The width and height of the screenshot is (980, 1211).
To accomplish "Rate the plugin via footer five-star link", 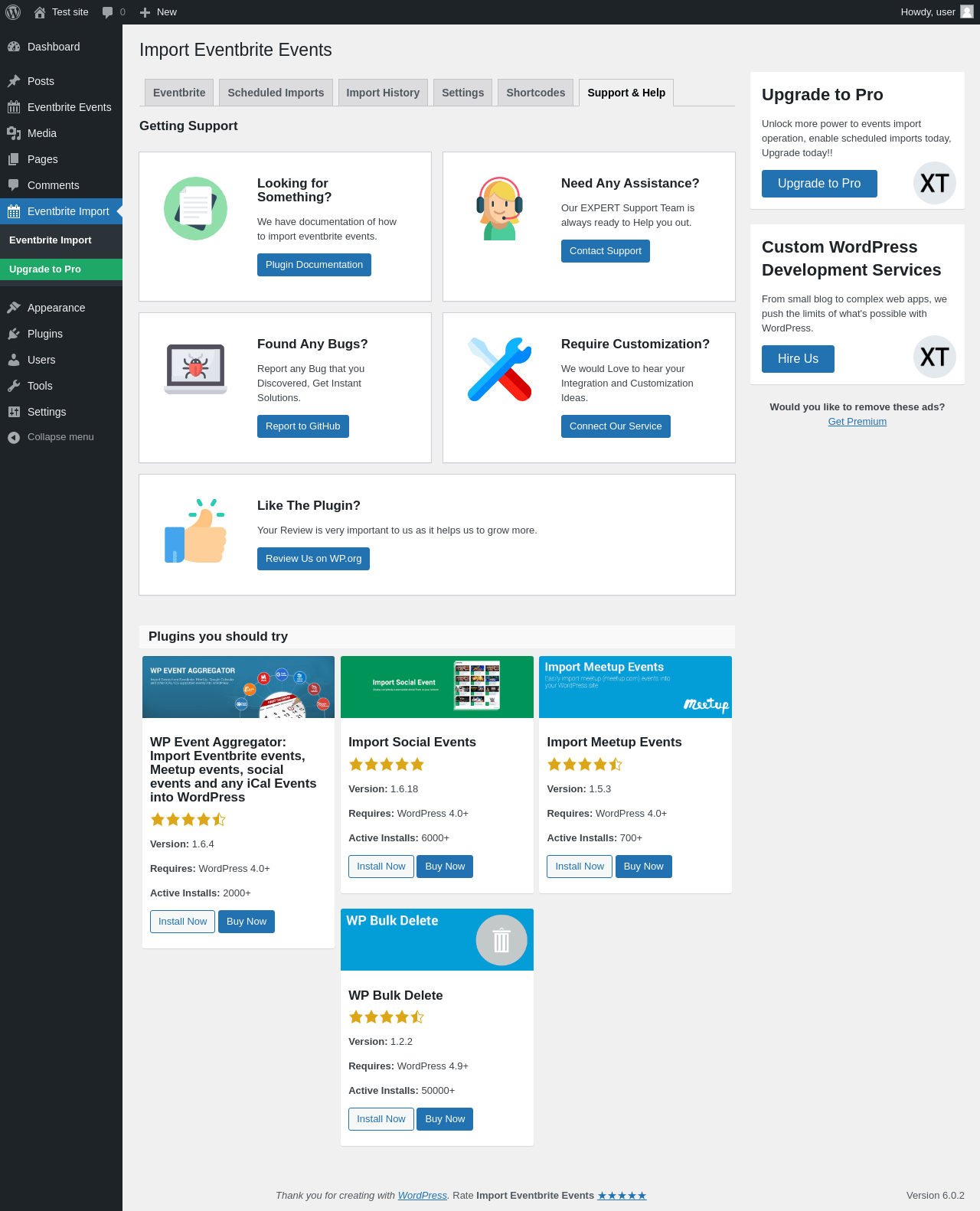I will 622,1196.
